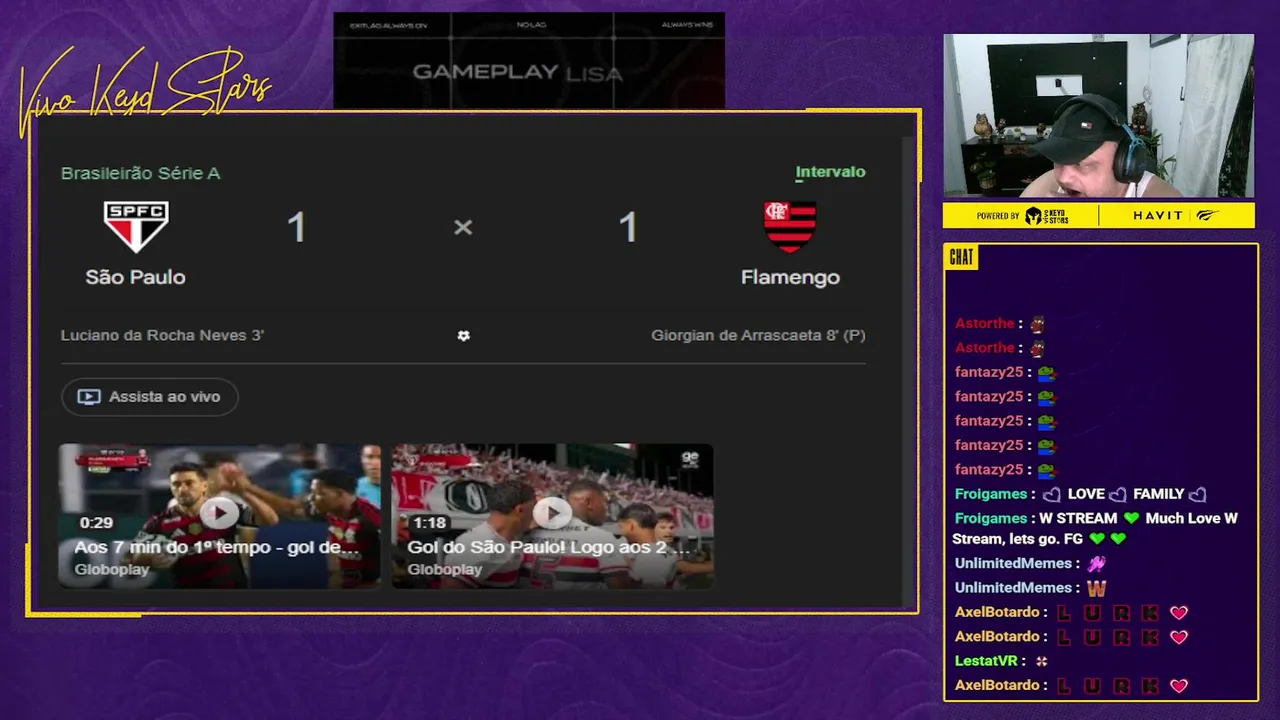
Task: Click scorer Luciano da Rocha Neves 3'
Action: [x=162, y=335]
